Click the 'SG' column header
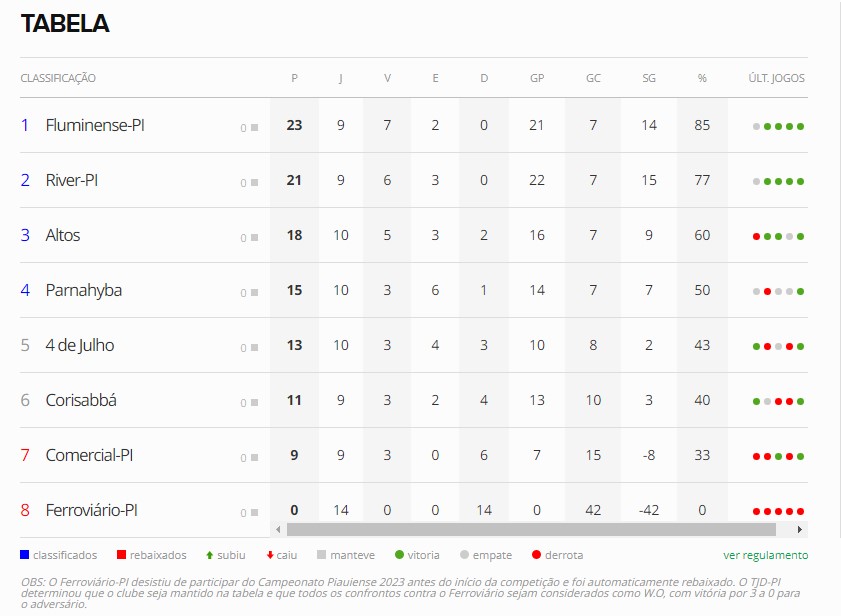Image resolution: width=841 pixels, height=616 pixels. 649,78
